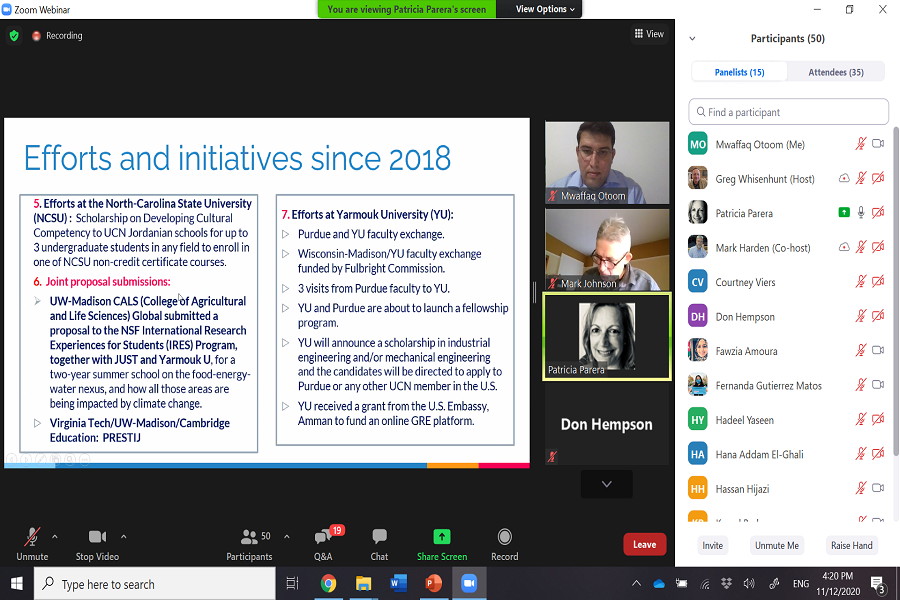Select Don Hempson's video tile
Viewport: 900px width, 600px height.
[x=607, y=424]
